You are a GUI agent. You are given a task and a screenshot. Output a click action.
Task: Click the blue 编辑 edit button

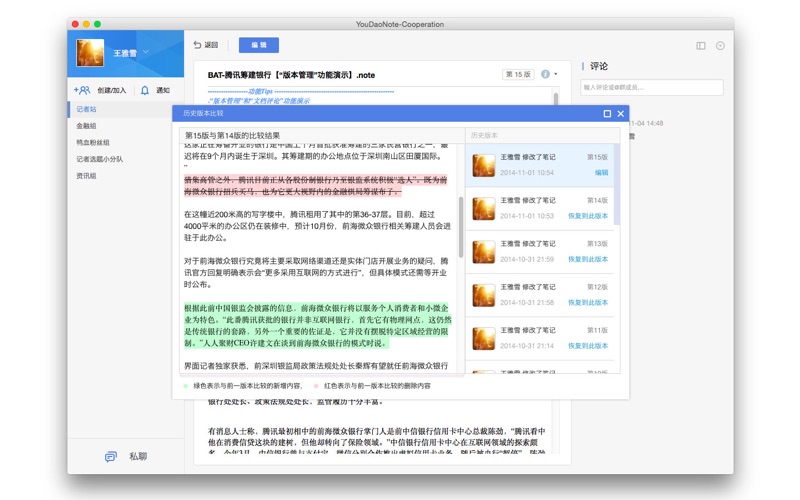pos(259,45)
